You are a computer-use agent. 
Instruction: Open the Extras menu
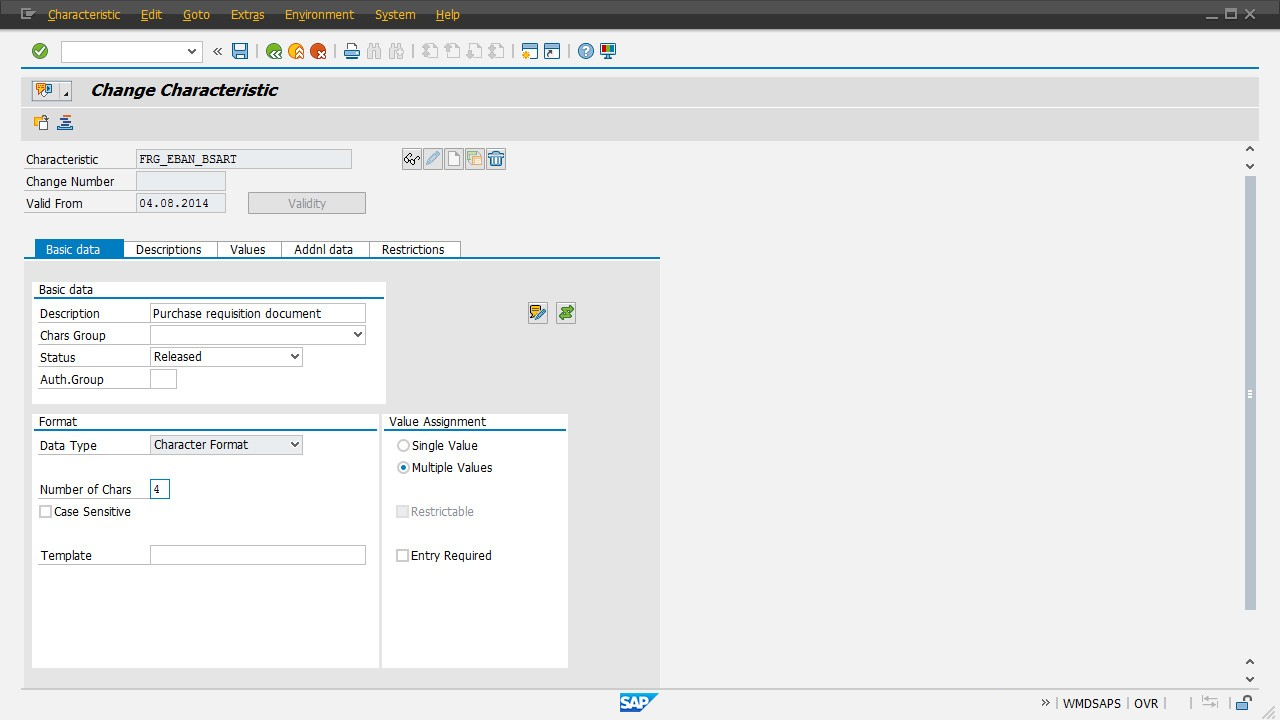click(247, 14)
